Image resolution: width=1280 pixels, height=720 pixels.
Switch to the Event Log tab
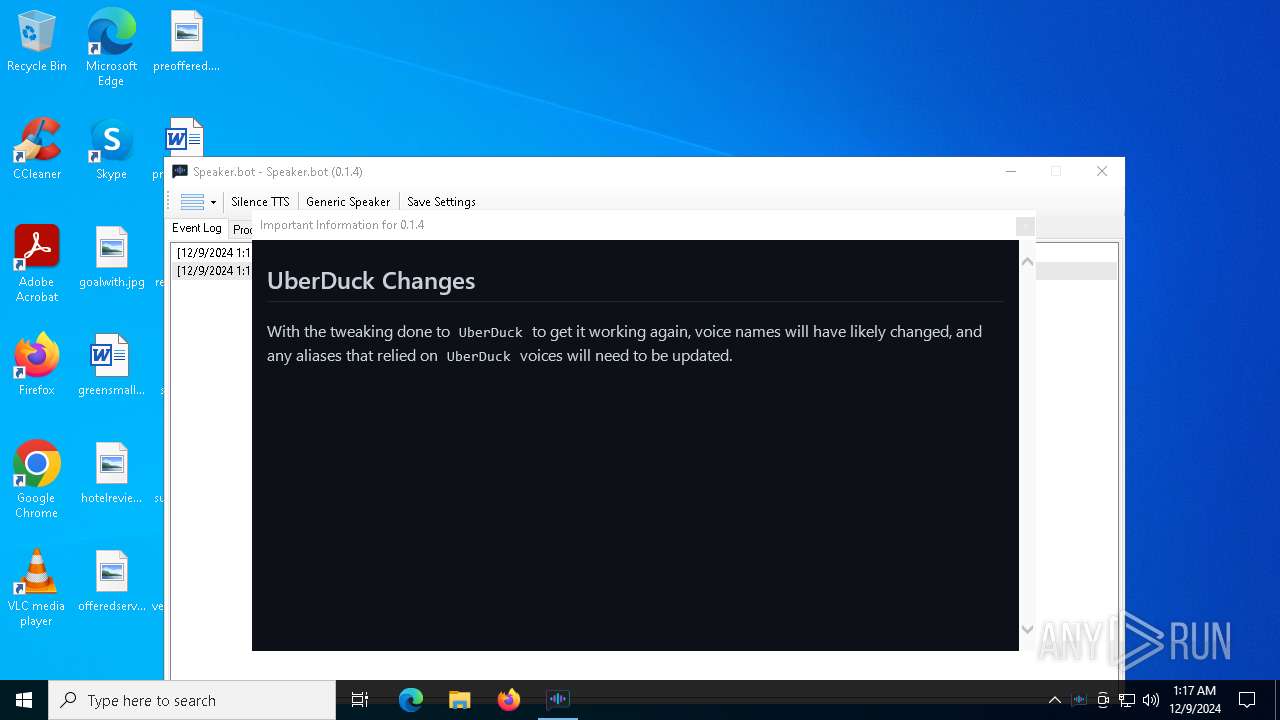point(197,228)
